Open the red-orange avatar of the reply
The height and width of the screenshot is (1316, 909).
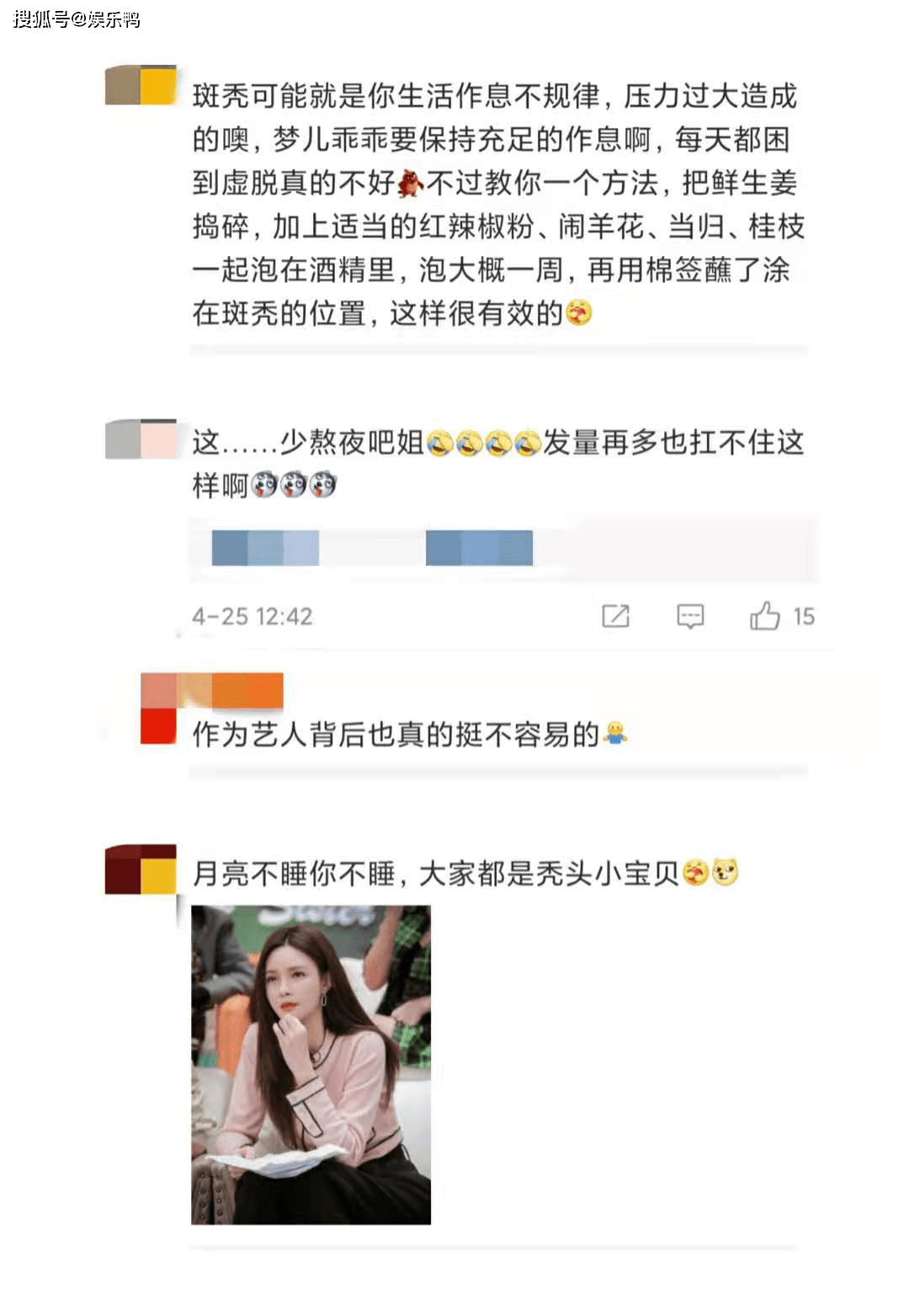click(x=158, y=727)
